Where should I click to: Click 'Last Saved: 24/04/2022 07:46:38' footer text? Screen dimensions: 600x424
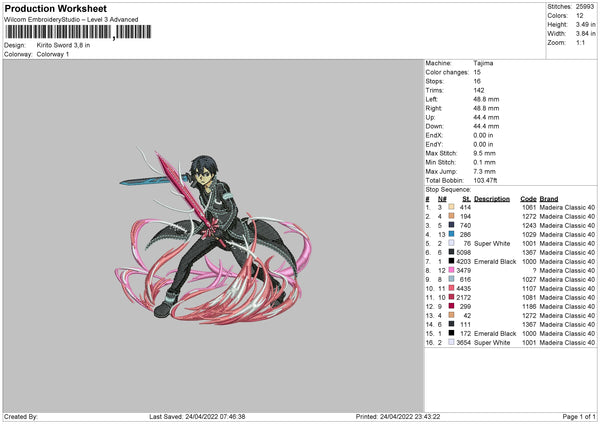(197, 417)
